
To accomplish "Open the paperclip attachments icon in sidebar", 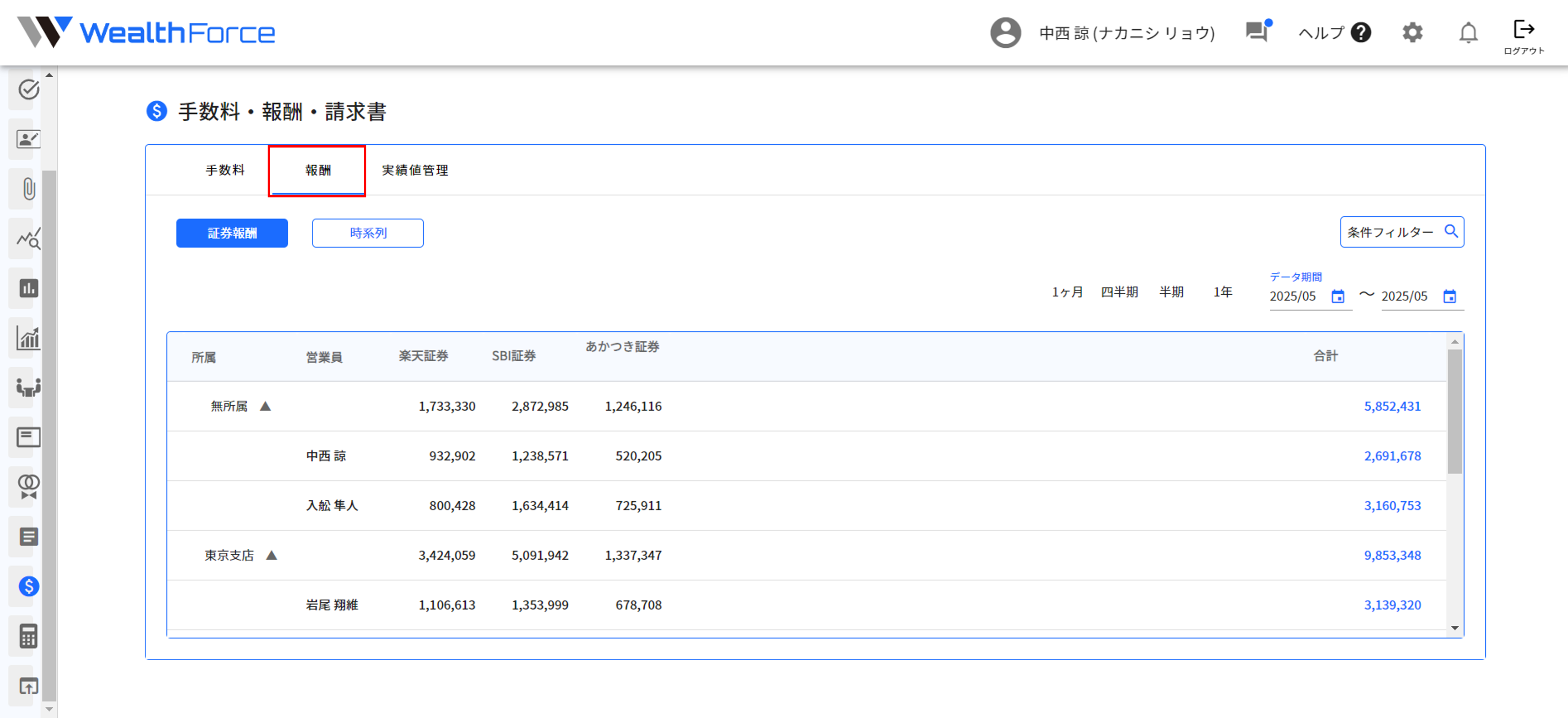I will [28, 188].
